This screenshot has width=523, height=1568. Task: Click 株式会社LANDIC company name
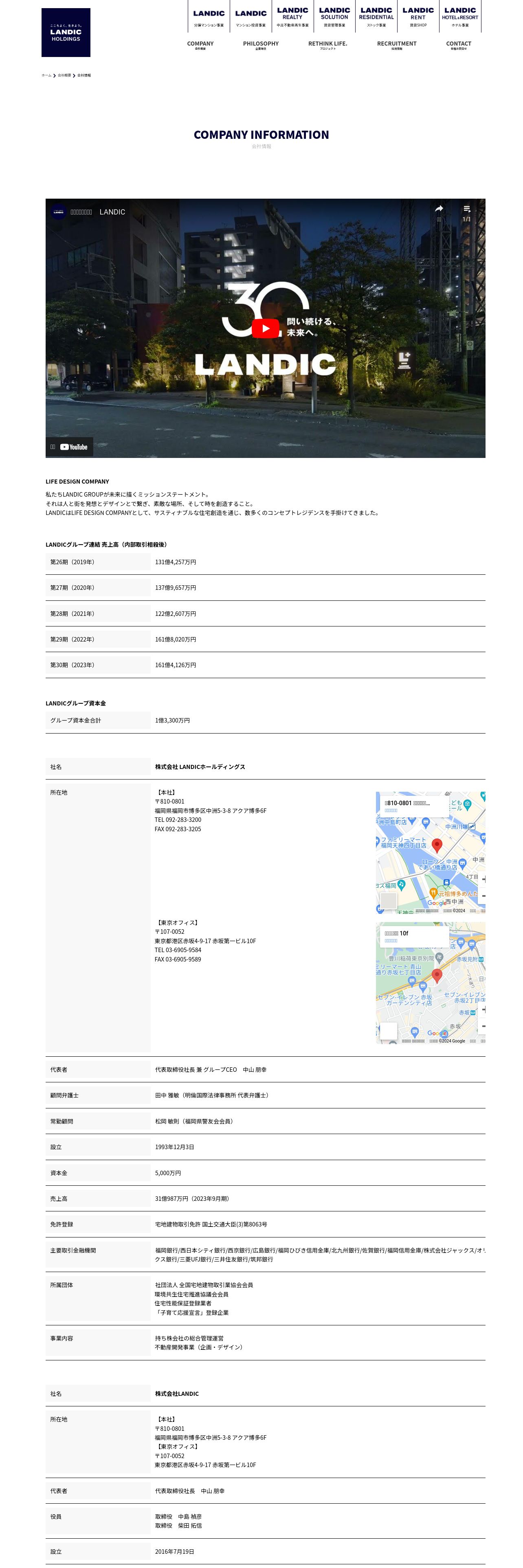click(x=176, y=1394)
